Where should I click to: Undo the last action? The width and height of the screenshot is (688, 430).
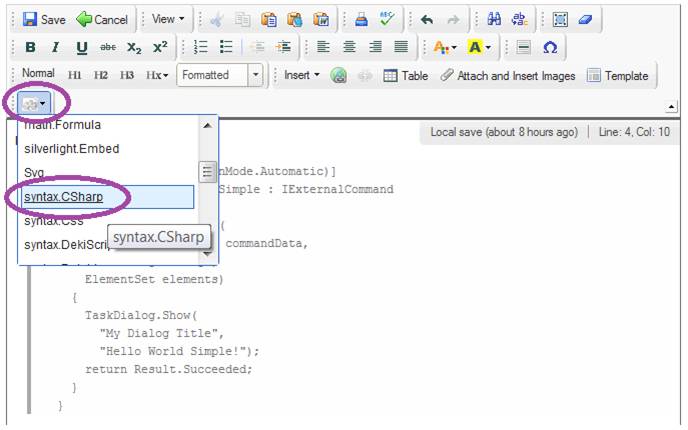[x=427, y=20]
